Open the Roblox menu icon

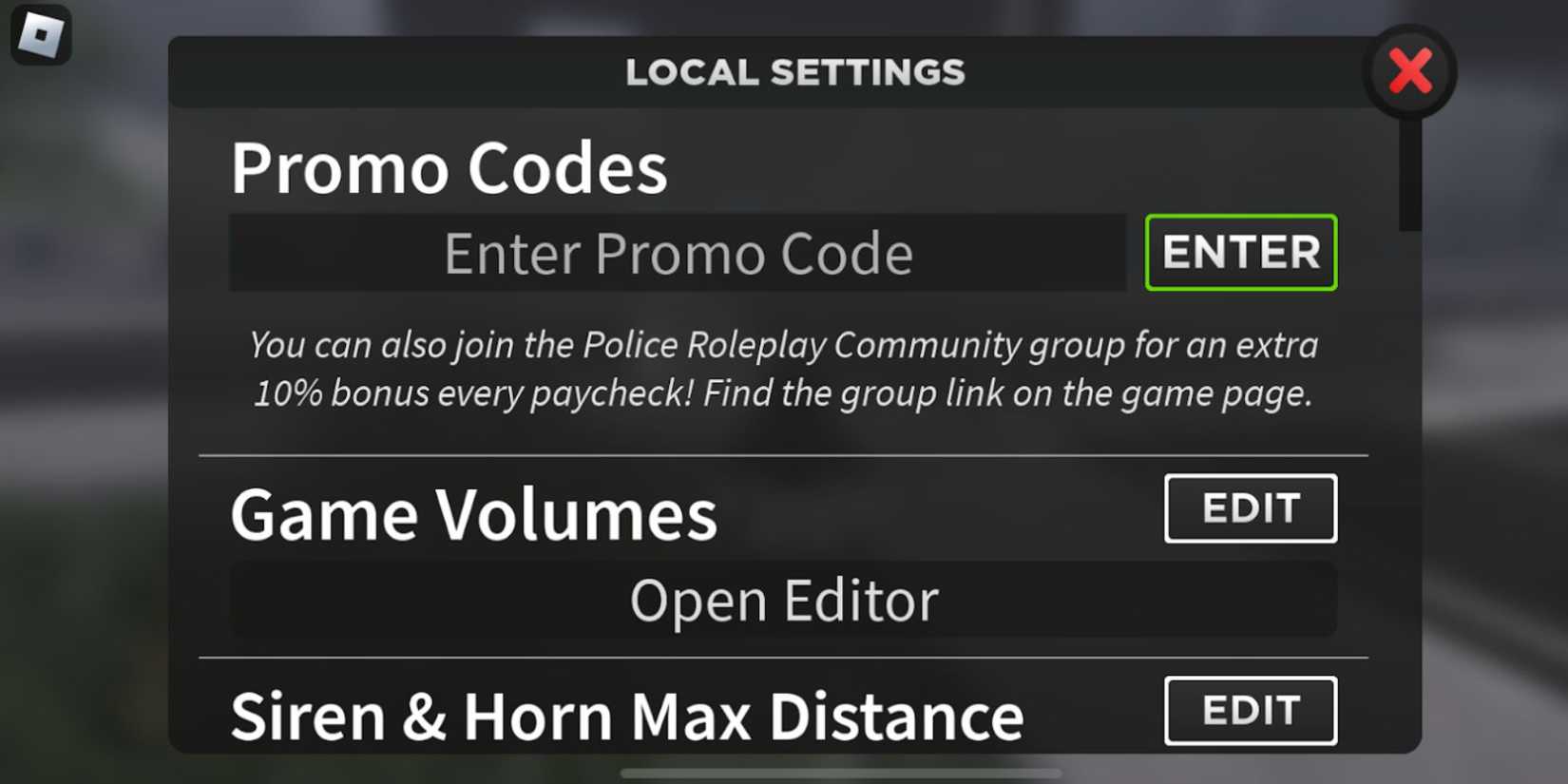point(41,35)
